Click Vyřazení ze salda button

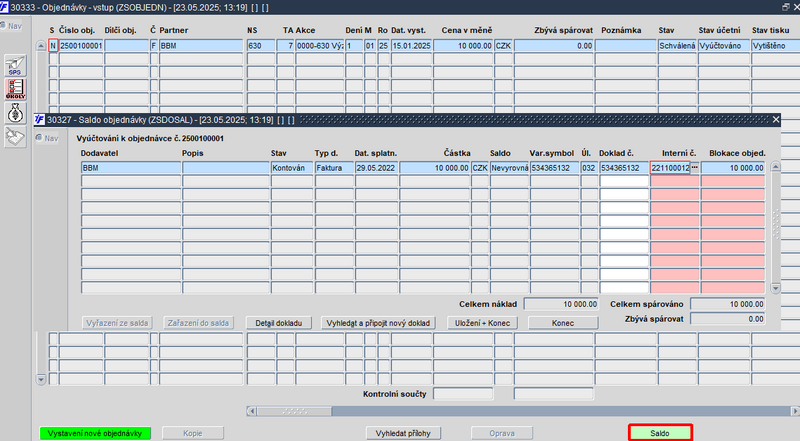pyautogui.click(x=117, y=323)
